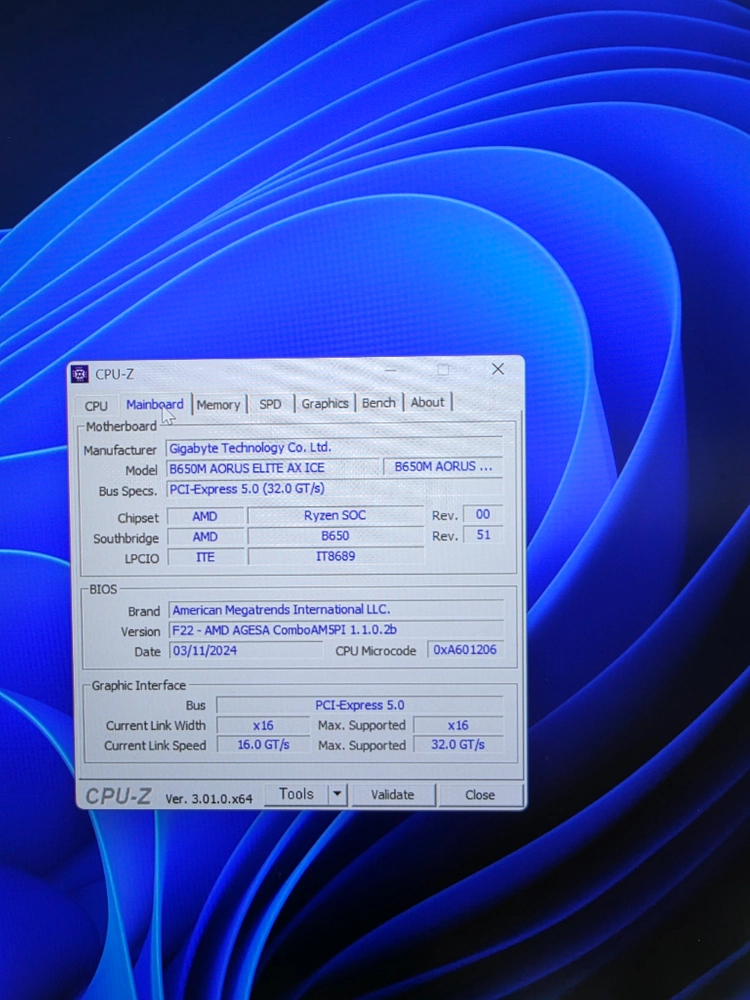Click BIOS Brand American Megatrends International LLC.
The height and width of the screenshot is (1000, 750).
336,610
